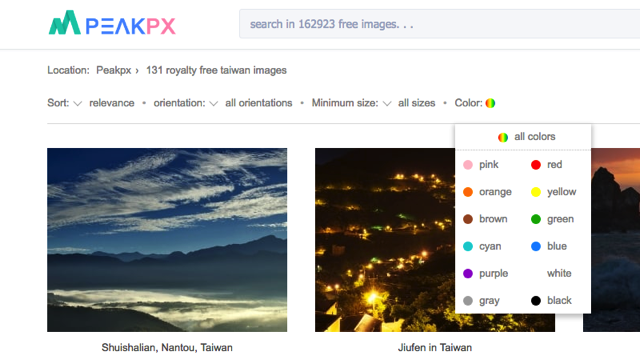Viewport: 640px width, 360px height.
Task: Filter by the blue color dot
Action: click(x=536, y=246)
